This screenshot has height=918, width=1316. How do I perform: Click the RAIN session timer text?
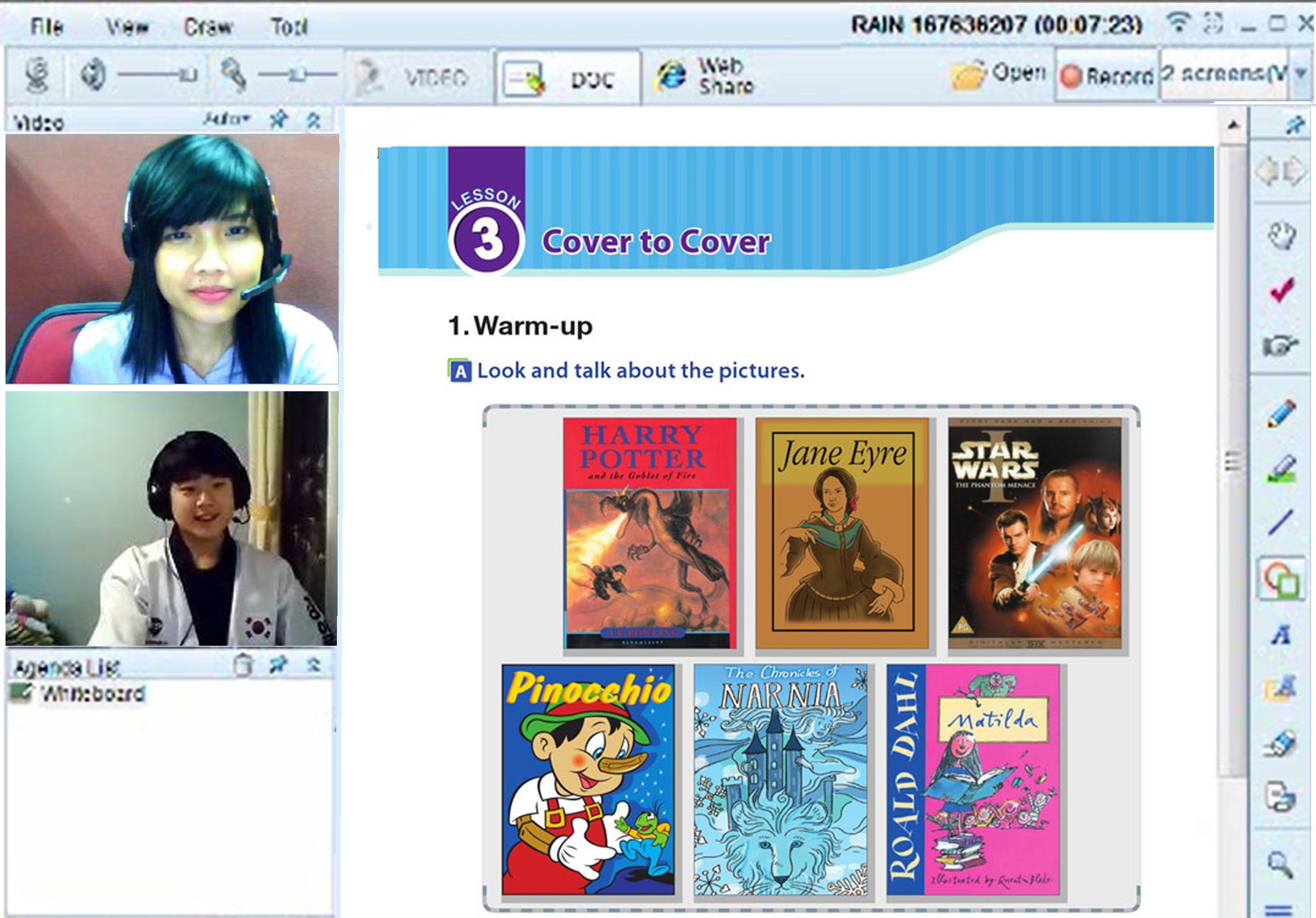click(x=997, y=25)
